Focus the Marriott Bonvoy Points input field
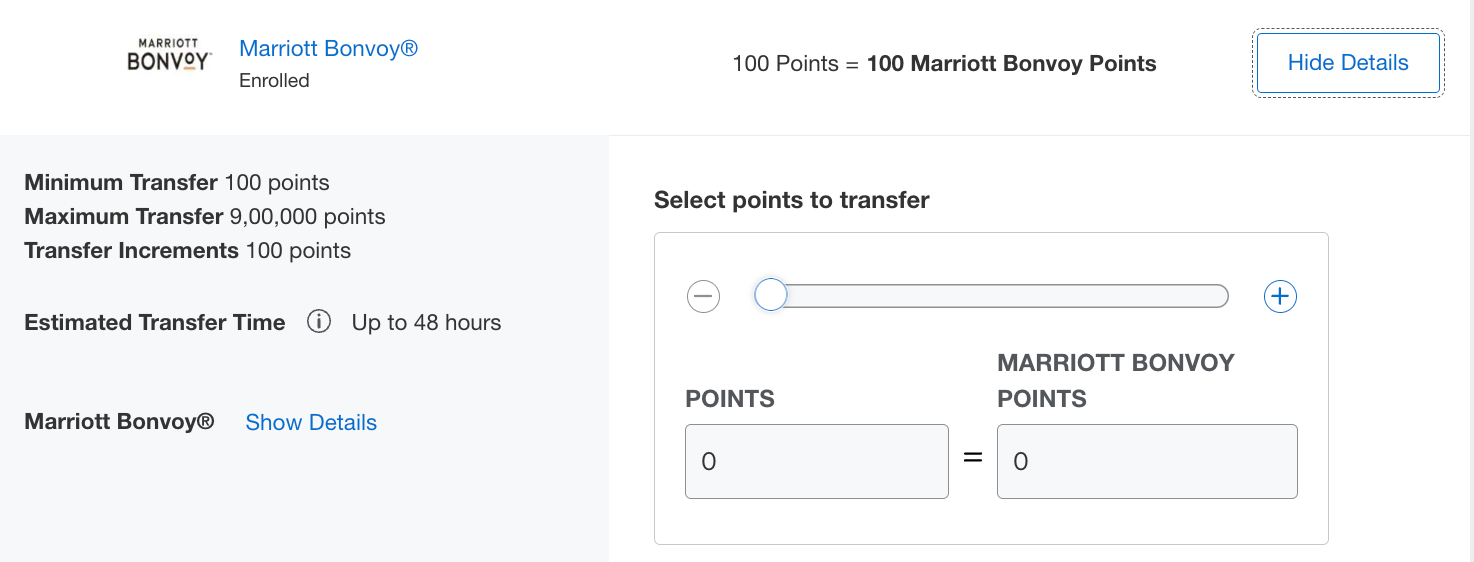This screenshot has height=562, width=1474. pyautogui.click(x=1146, y=461)
